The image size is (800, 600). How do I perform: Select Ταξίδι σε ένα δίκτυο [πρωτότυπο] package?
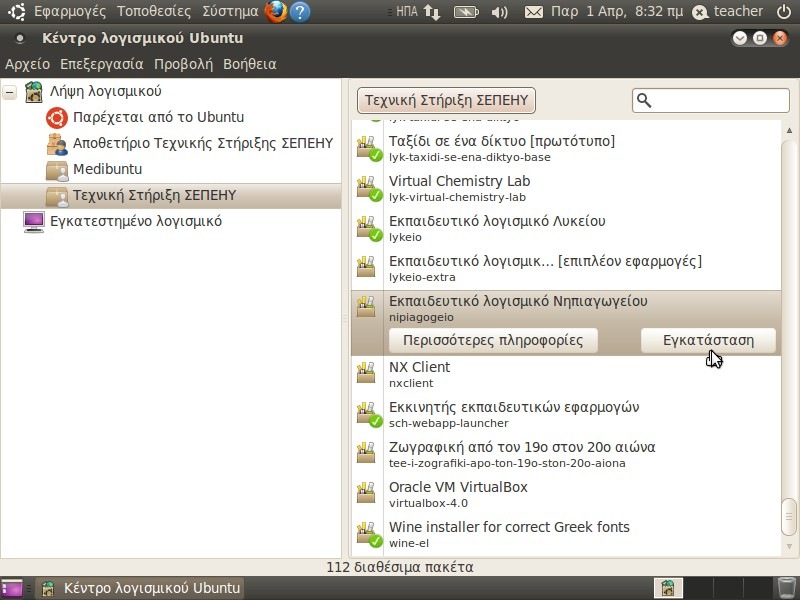566,148
